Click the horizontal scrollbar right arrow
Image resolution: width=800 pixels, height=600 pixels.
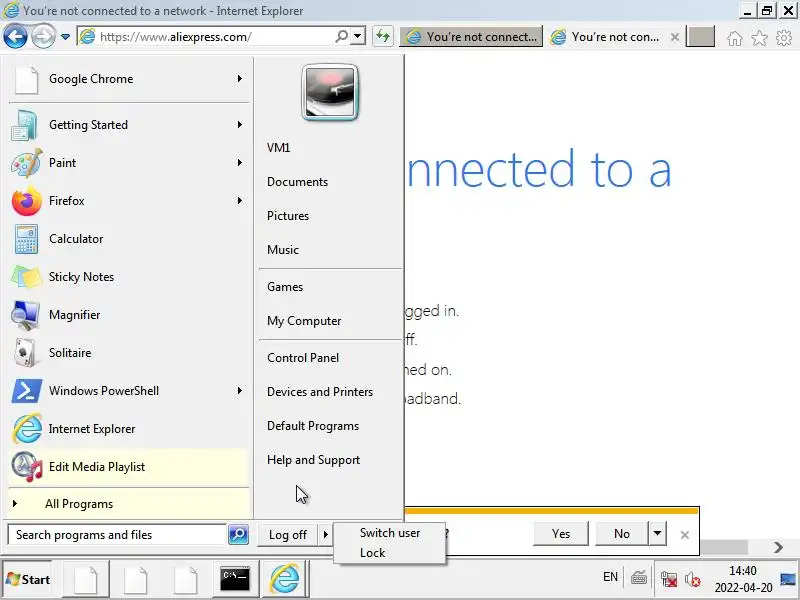click(778, 548)
